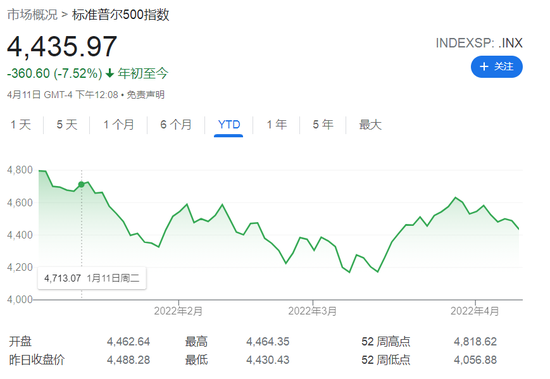Click the -360.60 (-7.52%) change value
Image resolution: width=550 pixels, height=379 pixels.
tap(55, 73)
